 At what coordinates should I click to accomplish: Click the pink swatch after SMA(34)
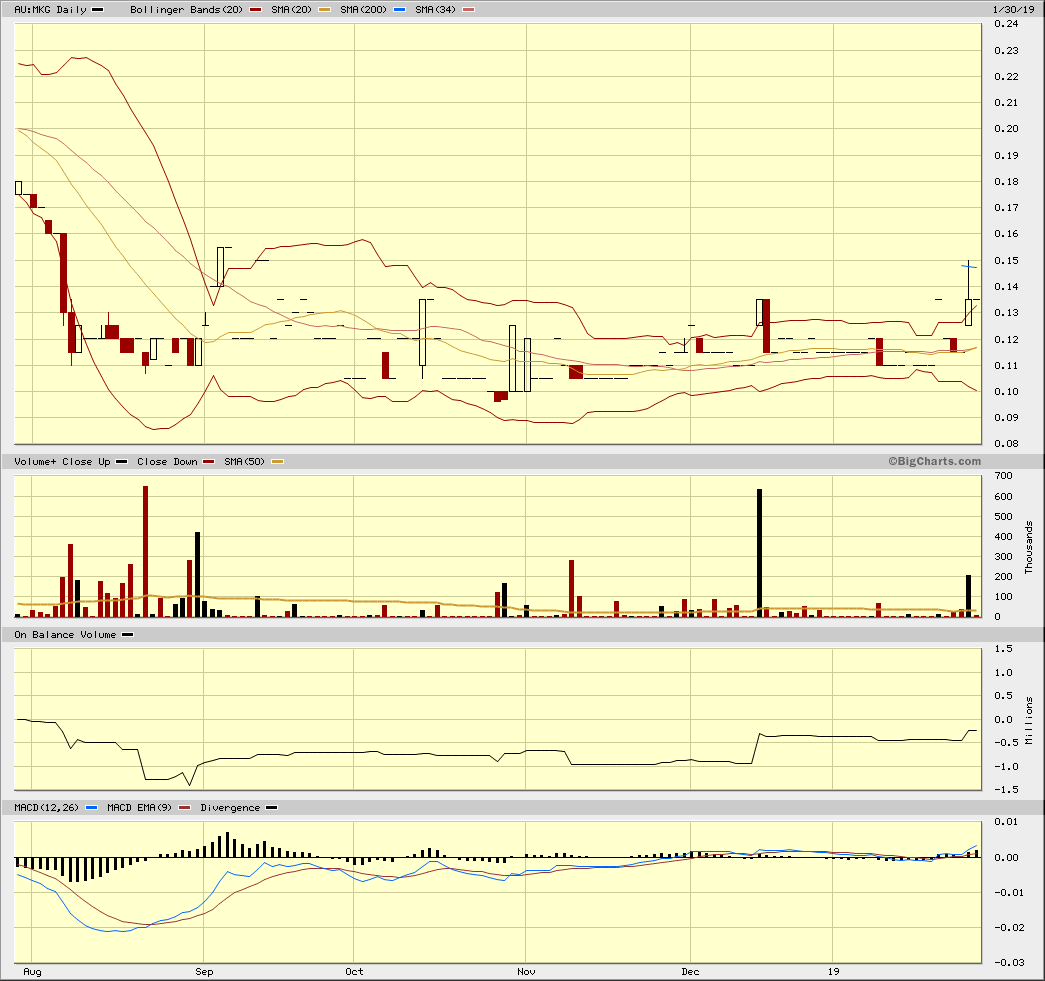[x=469, y=10]
